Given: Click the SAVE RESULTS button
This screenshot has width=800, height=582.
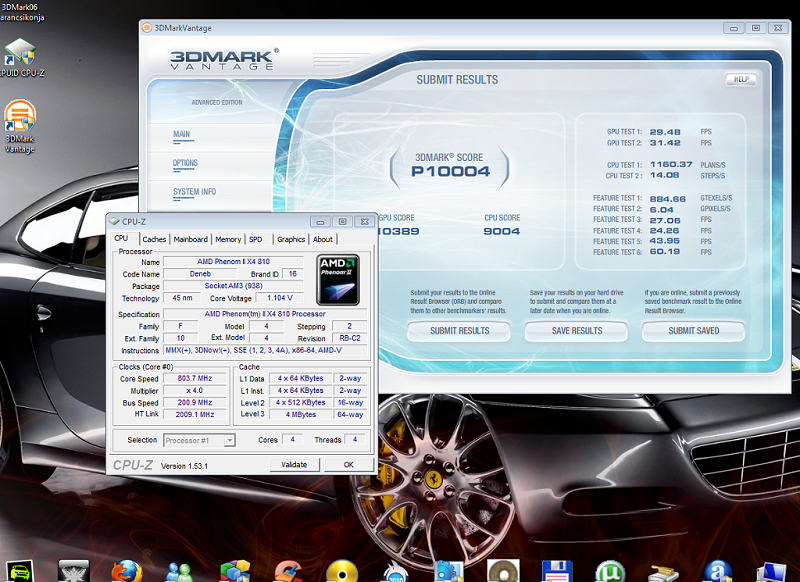Looking at the screenshot, I should click(577, 331).
